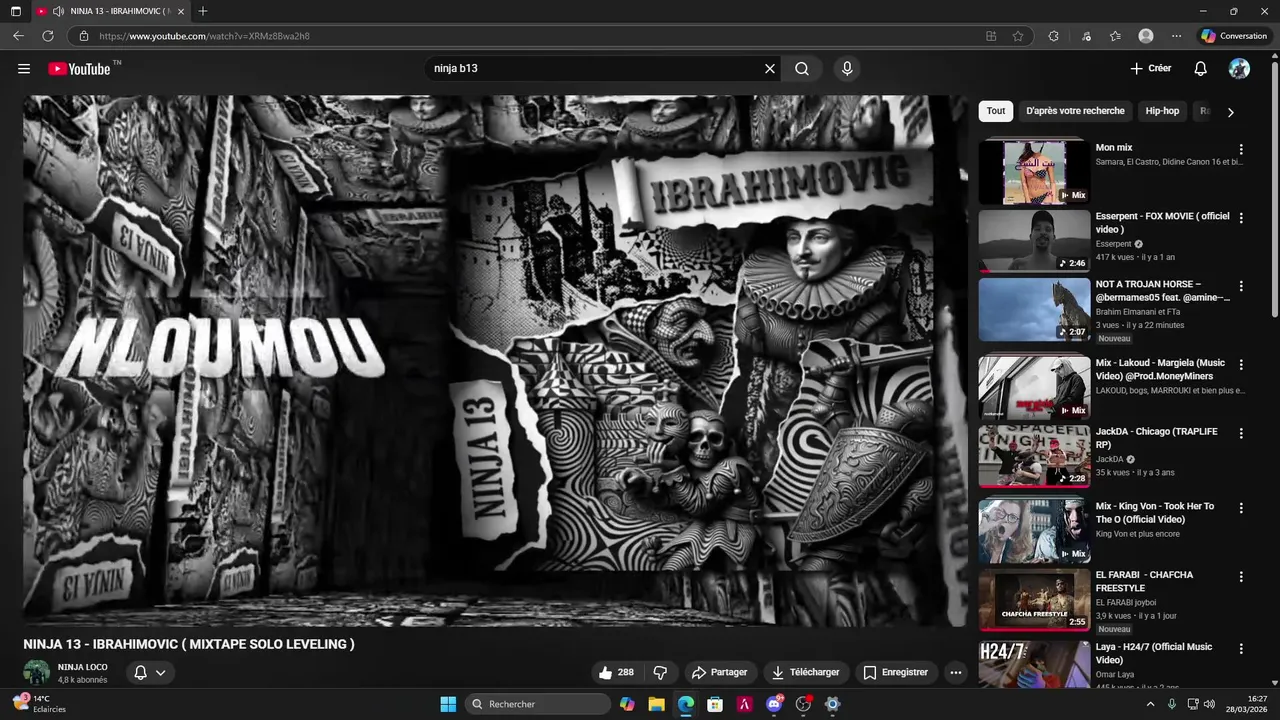Clear the search box with the X

770,69
